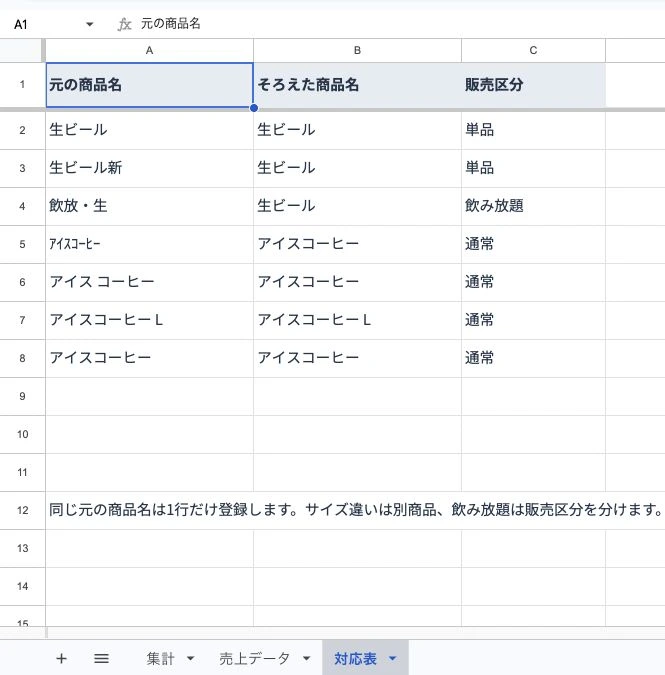Screen dimensions: 665x675
Task: Switch to the 売上データ sheet tab
Action: click(x=254, y=658)
